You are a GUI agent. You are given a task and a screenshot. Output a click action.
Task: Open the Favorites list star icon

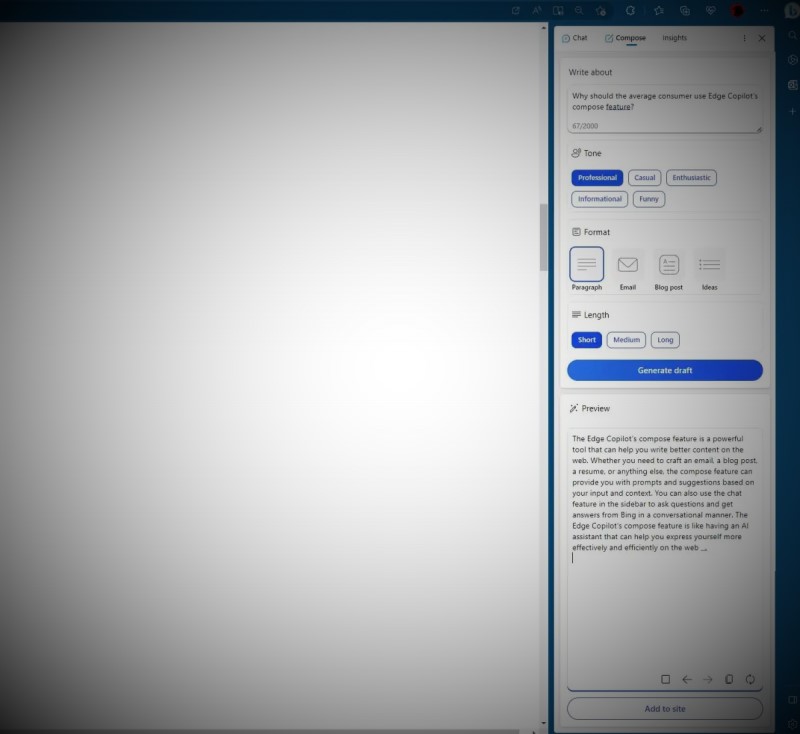(x=659, y=11)
